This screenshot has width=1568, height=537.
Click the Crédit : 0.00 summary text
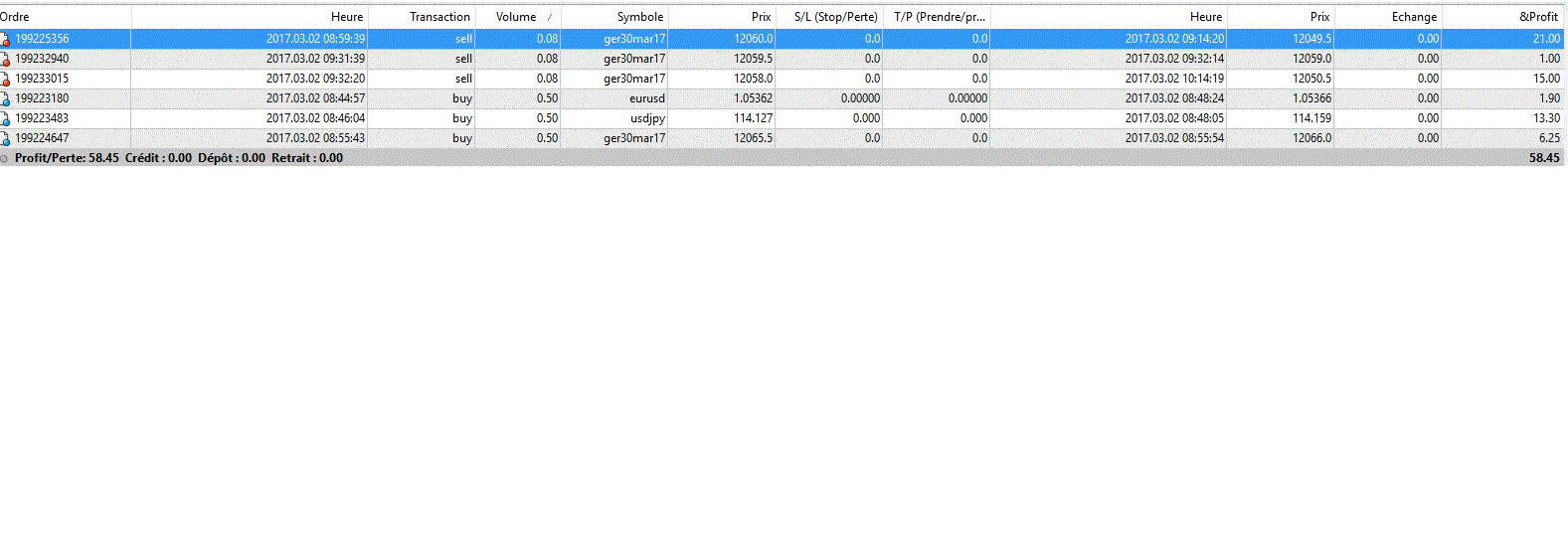pos(158,158)
